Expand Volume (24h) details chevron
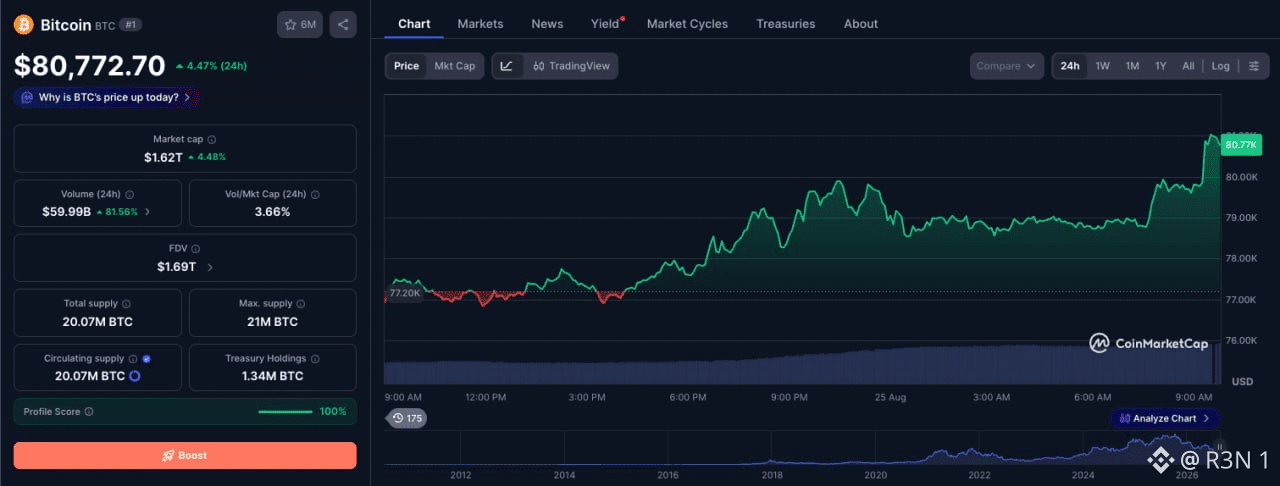1280x486 pixels. click(148, 212)
